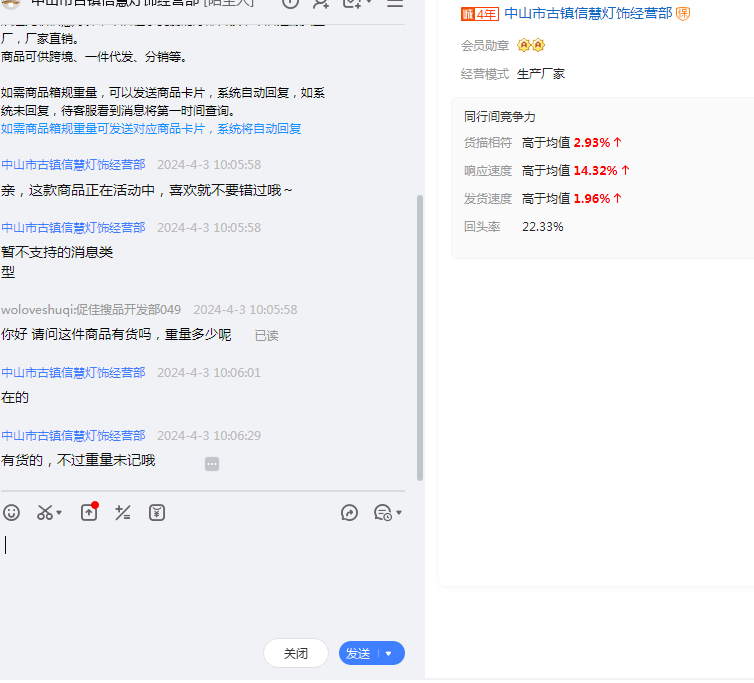The width and height of the screenshot is (754, 683).
Task: Click the hamburger menu at top right of chat
Action: (x=395, y=3)
